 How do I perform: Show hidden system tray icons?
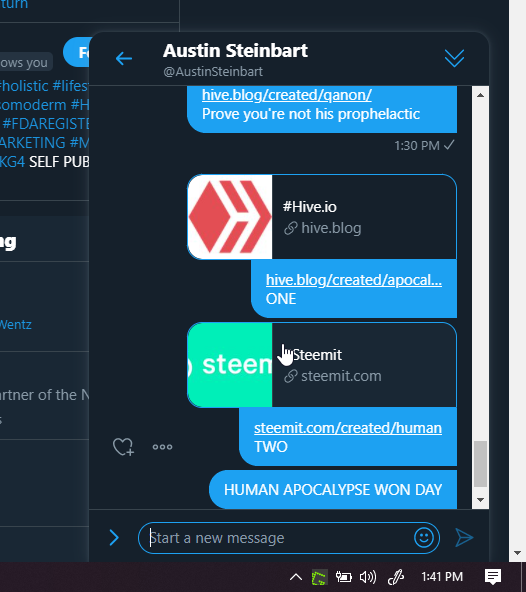[x=296, y=577]
